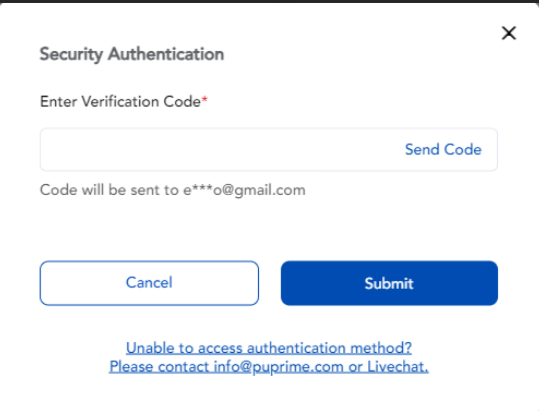Click the red required asterisk
Image resolution: width=539 pixels, height=412 pixels.
[x=205, y=100]
